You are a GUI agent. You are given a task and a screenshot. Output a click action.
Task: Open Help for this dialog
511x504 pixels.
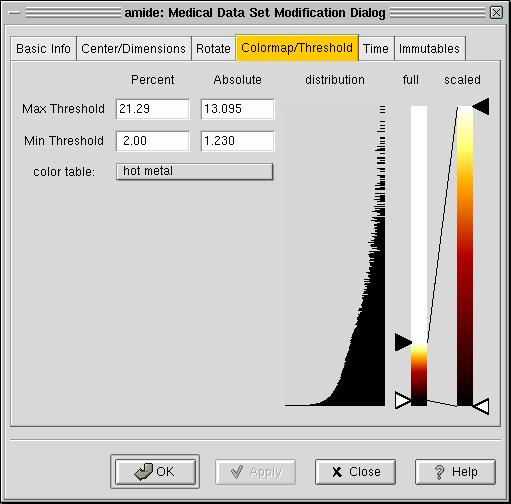click(455, 472)
